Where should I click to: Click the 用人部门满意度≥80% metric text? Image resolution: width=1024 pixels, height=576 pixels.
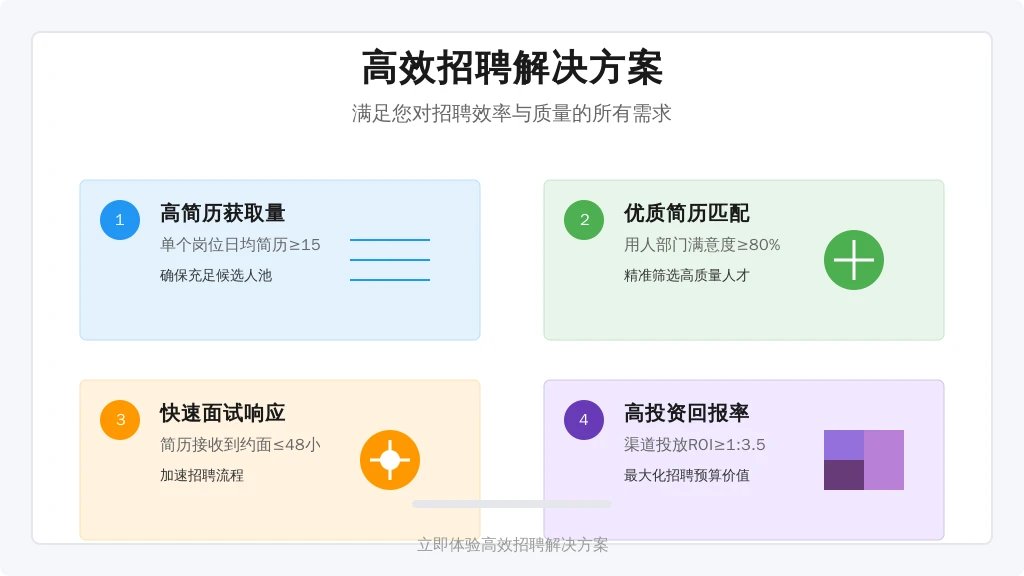702,245
